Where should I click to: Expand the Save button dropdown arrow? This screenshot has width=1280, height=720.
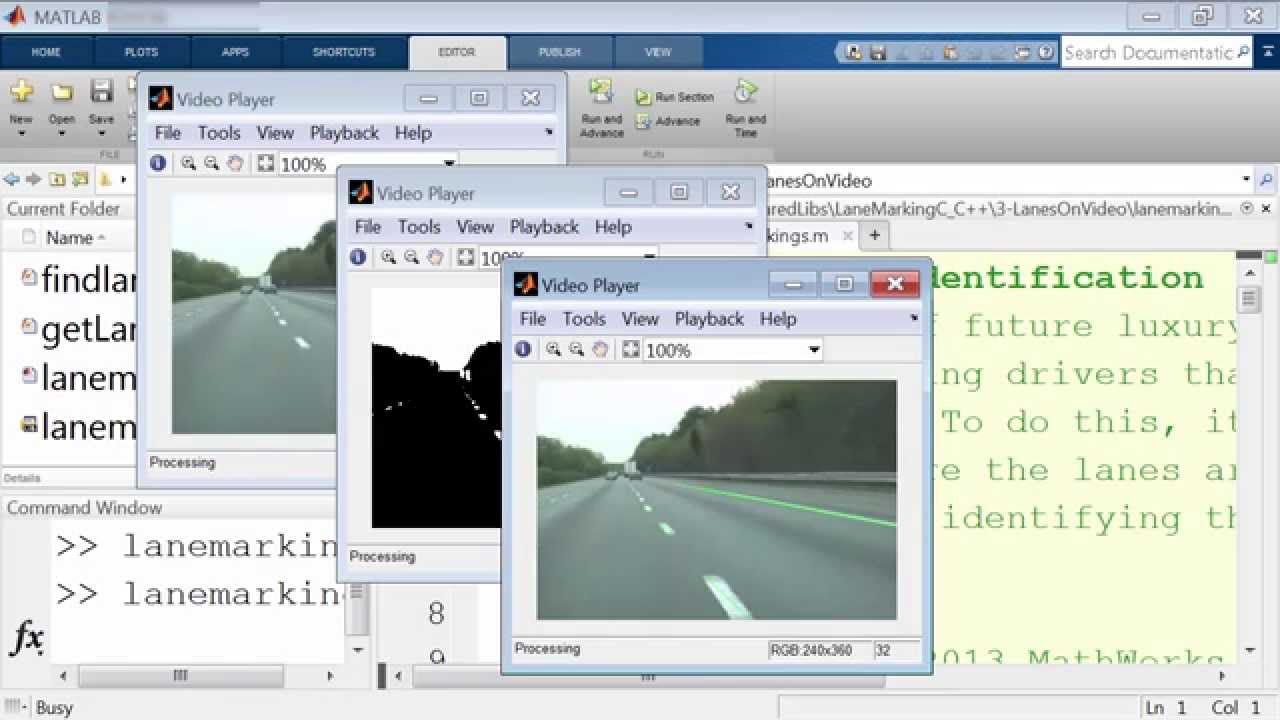pos(101,133)
